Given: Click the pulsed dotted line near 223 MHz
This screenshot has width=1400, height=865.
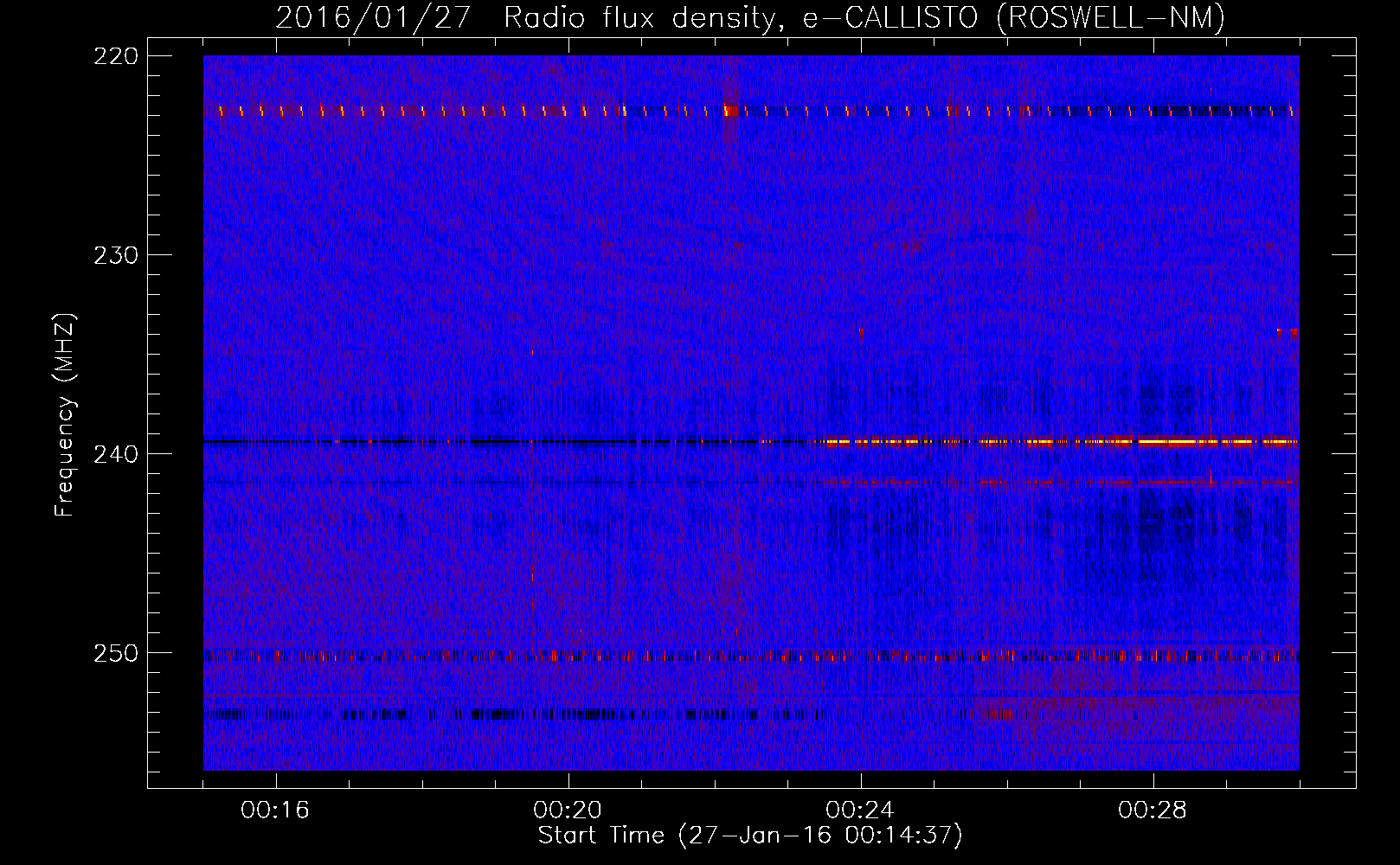Looking at the screenshot, I should [751, 111].
